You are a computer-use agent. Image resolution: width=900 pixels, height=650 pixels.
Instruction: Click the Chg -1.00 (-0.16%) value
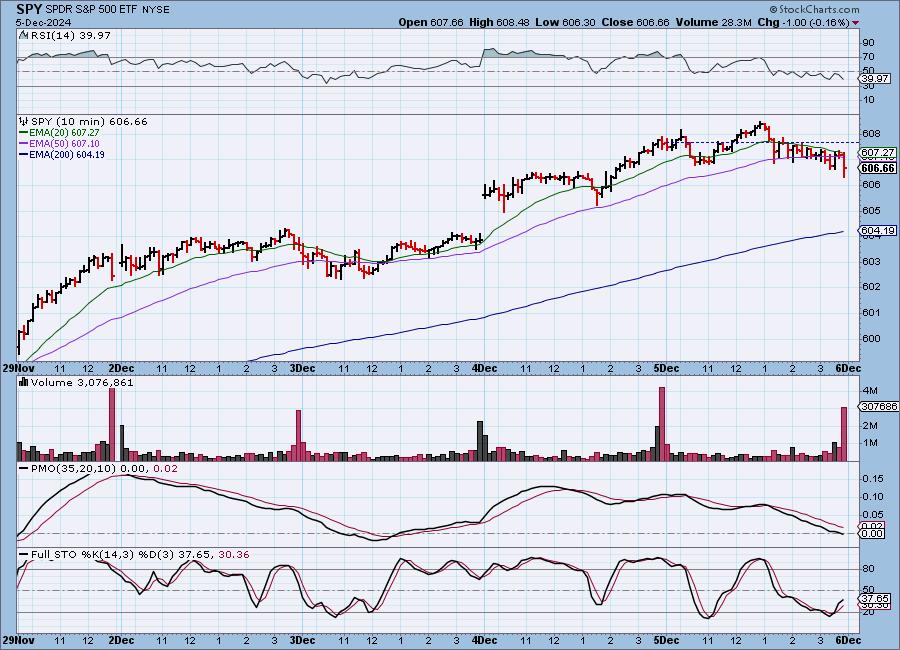[x=804, y=22]
